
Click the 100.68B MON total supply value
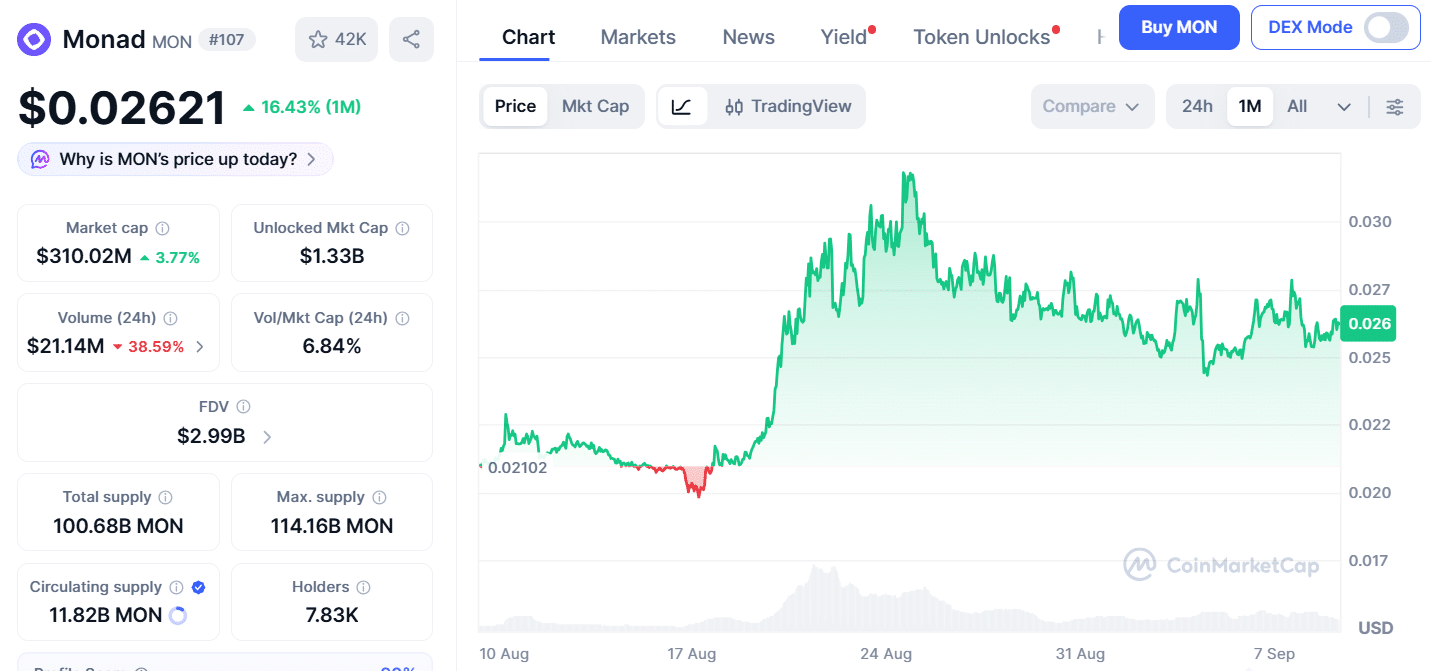click(118, 526)
